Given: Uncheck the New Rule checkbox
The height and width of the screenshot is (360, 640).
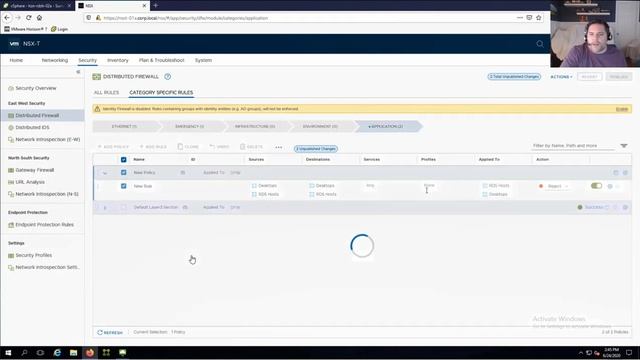Looking at the screenshot, I should (x=124, y=186).
